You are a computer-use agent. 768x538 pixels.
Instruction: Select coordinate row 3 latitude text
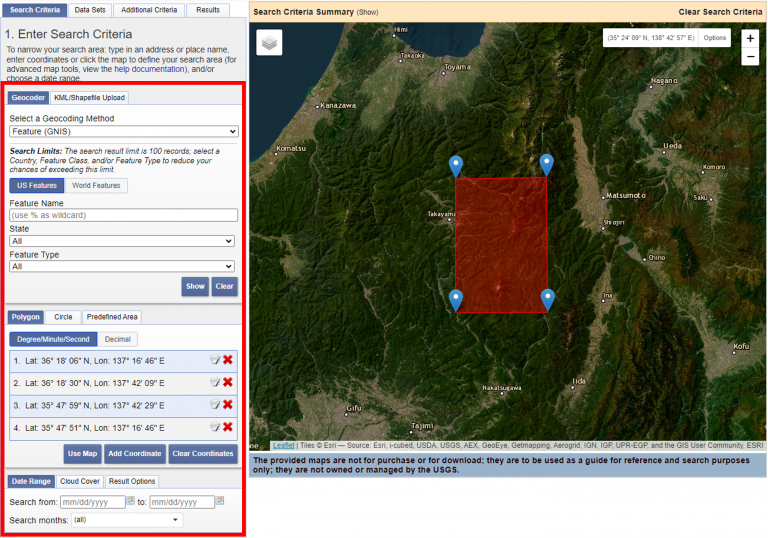point(58,405)
